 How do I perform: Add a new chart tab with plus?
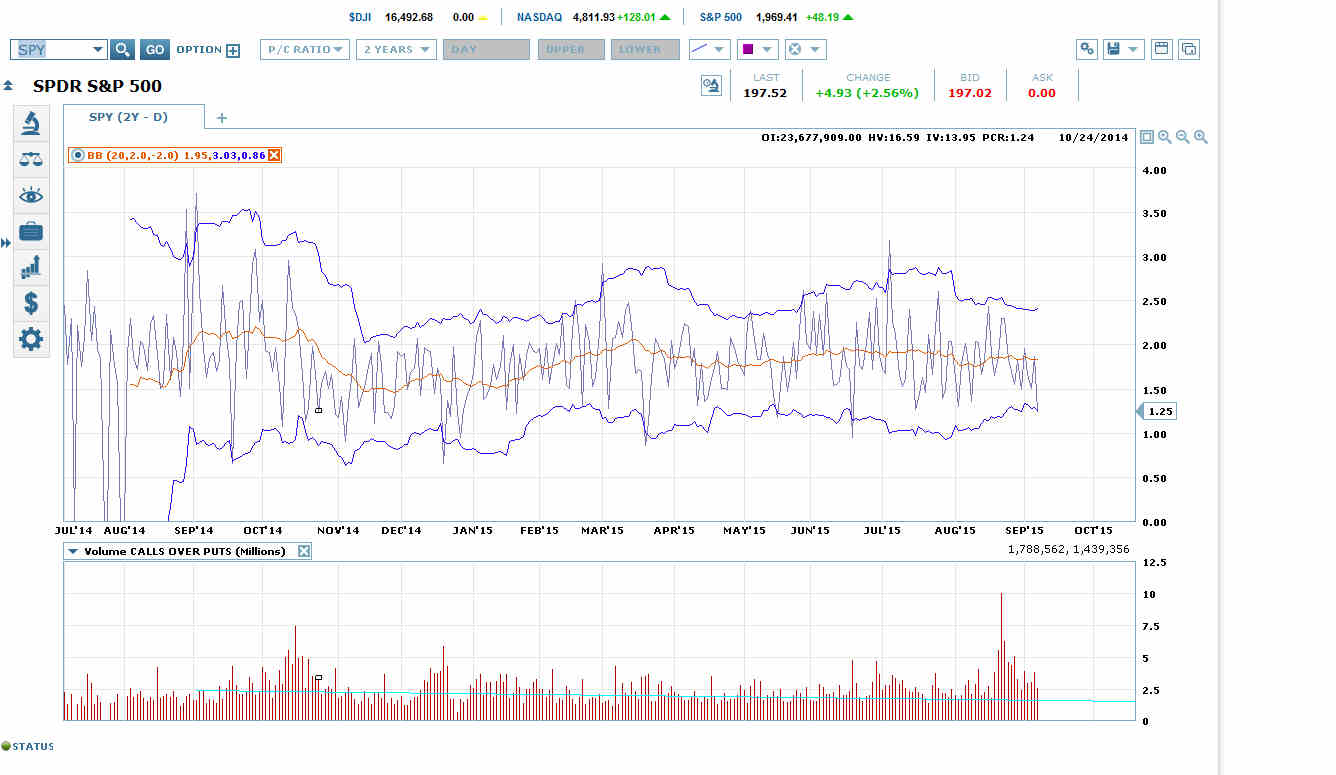222,118
